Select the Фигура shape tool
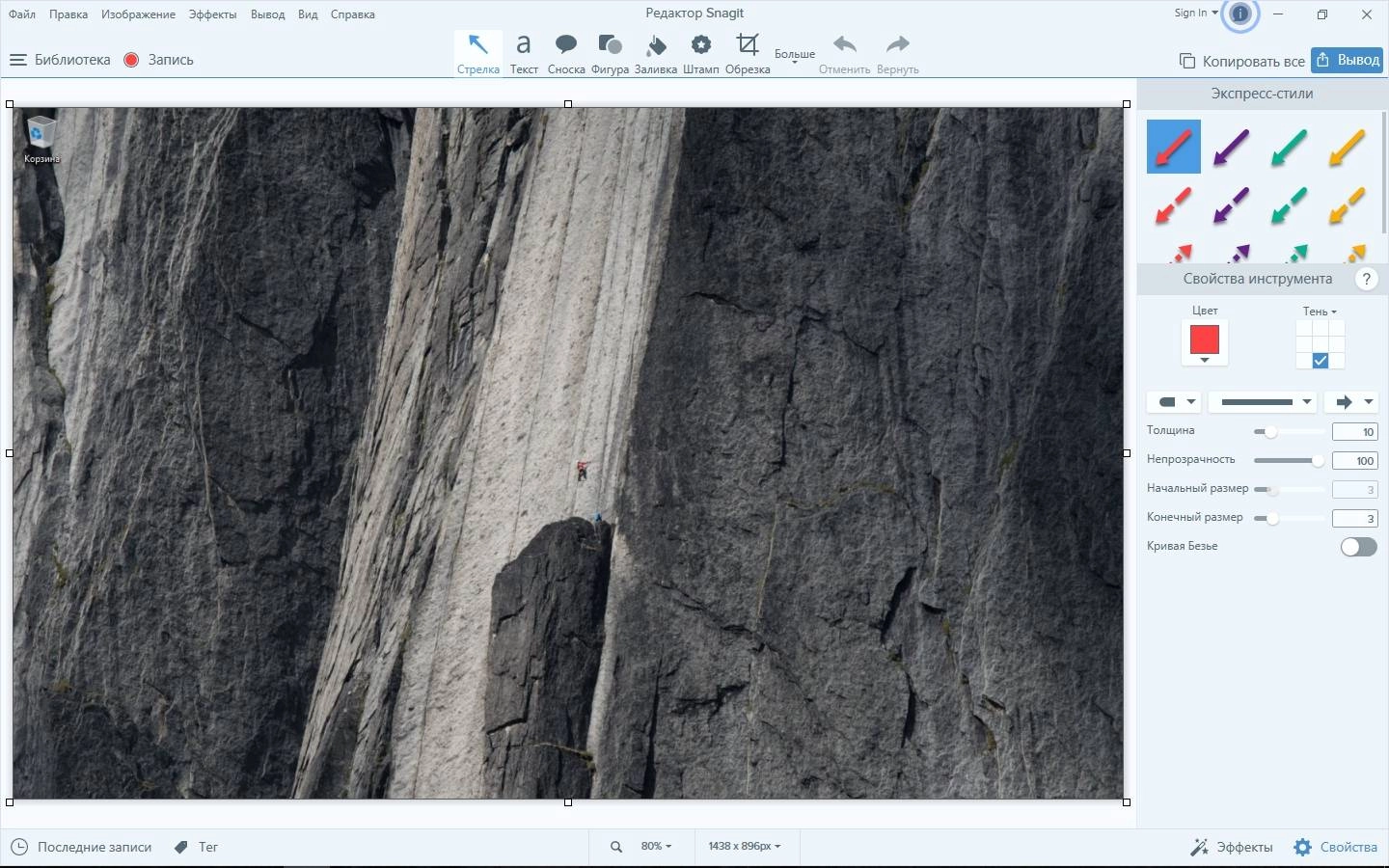Viewport: 1389px width, 868px height. coord(610,53)
